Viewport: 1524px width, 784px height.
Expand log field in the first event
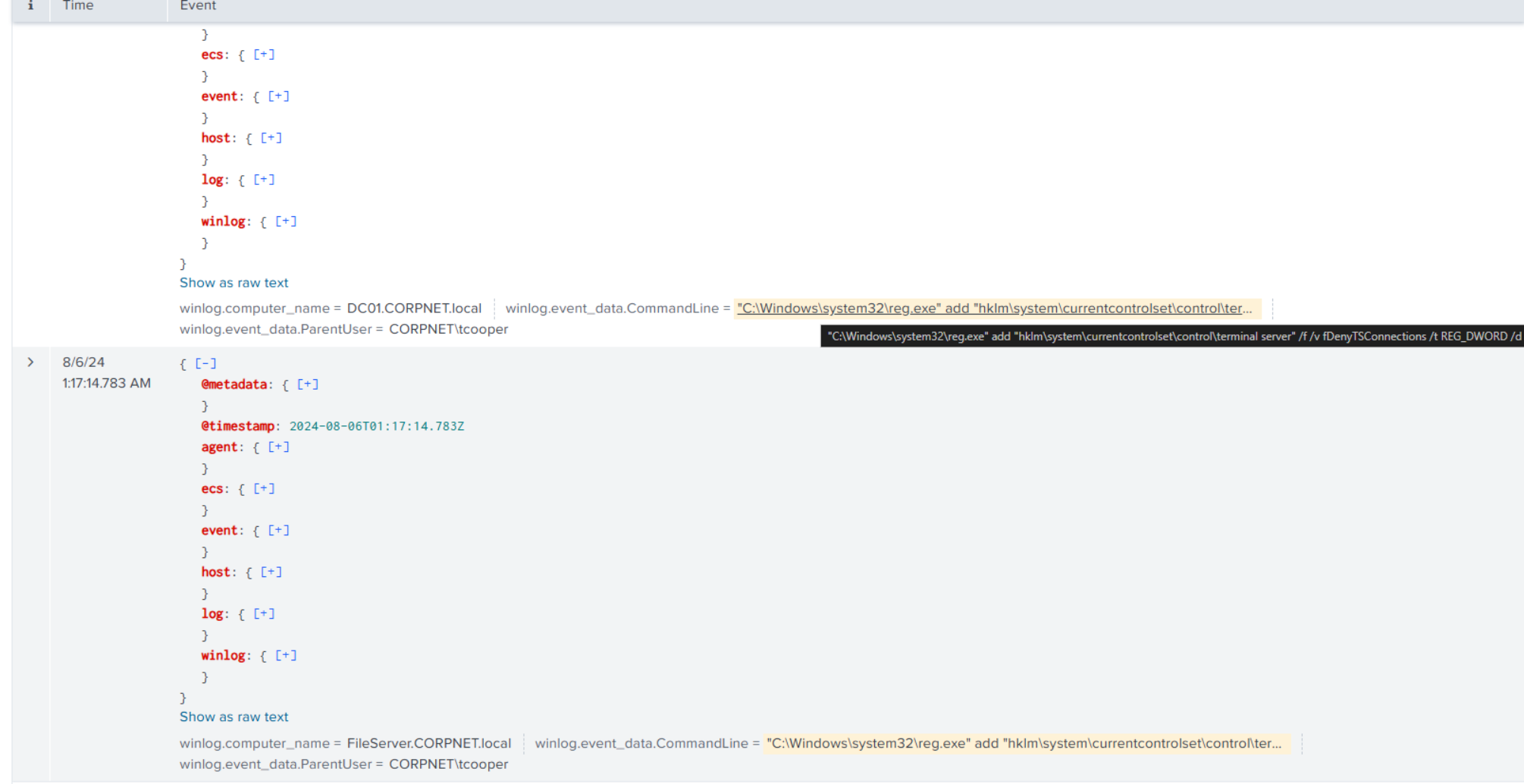(264, 180)
